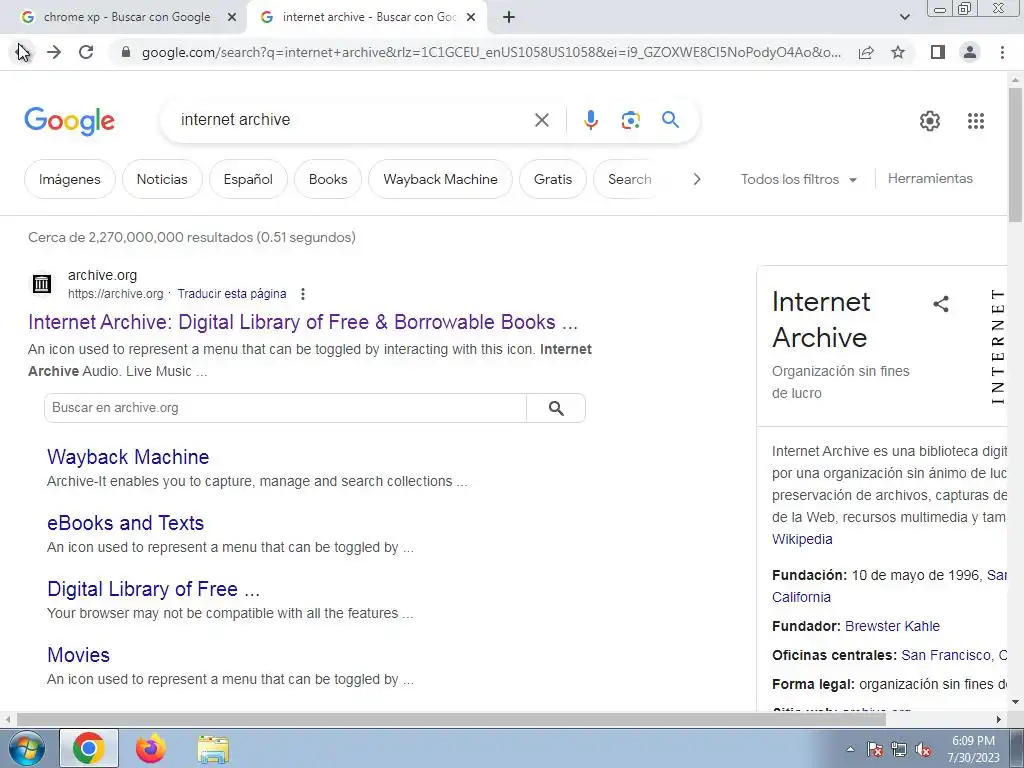This screenshot has height=768, width=1024.
Task: Show hidden tray icons arrow
Action: tap(850, 749)
